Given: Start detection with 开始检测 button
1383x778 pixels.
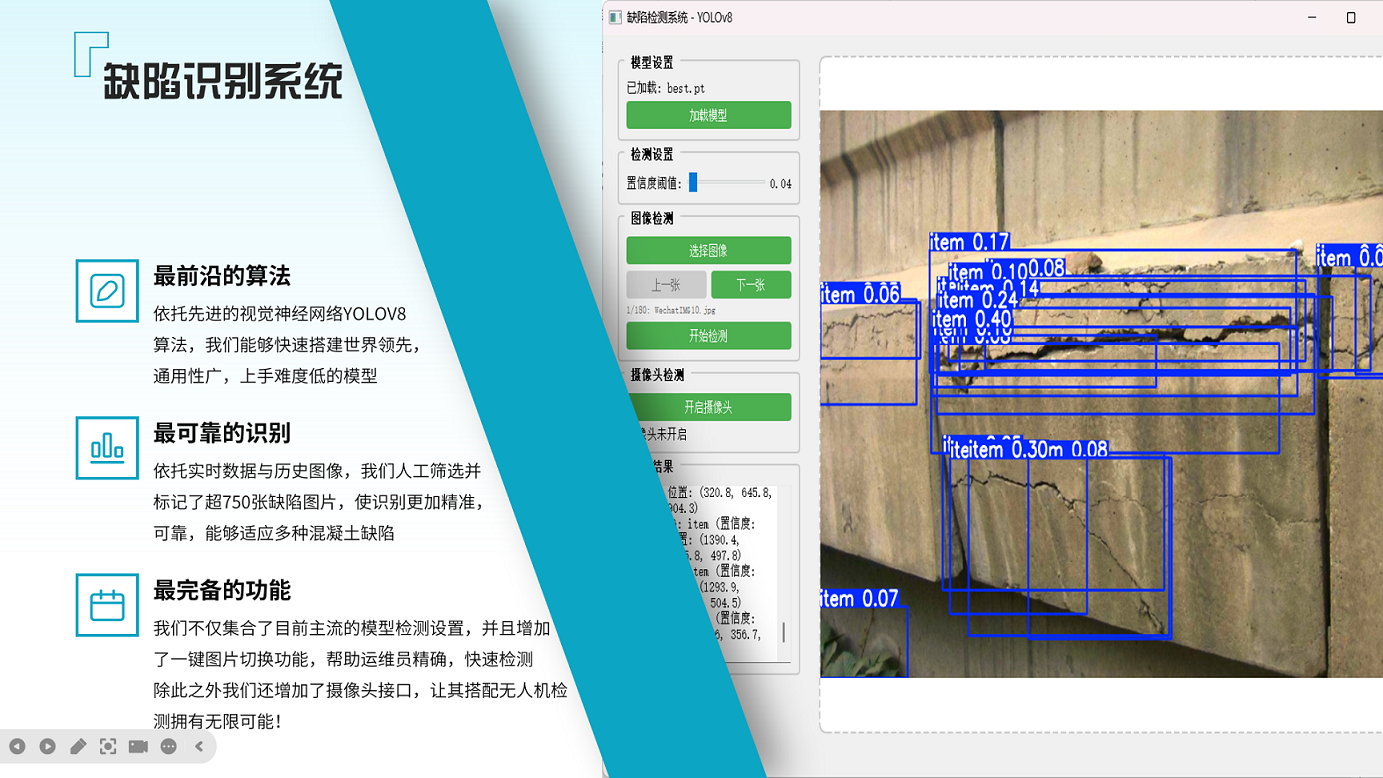Looking at the screenshot, I should [x=708, y=336].
